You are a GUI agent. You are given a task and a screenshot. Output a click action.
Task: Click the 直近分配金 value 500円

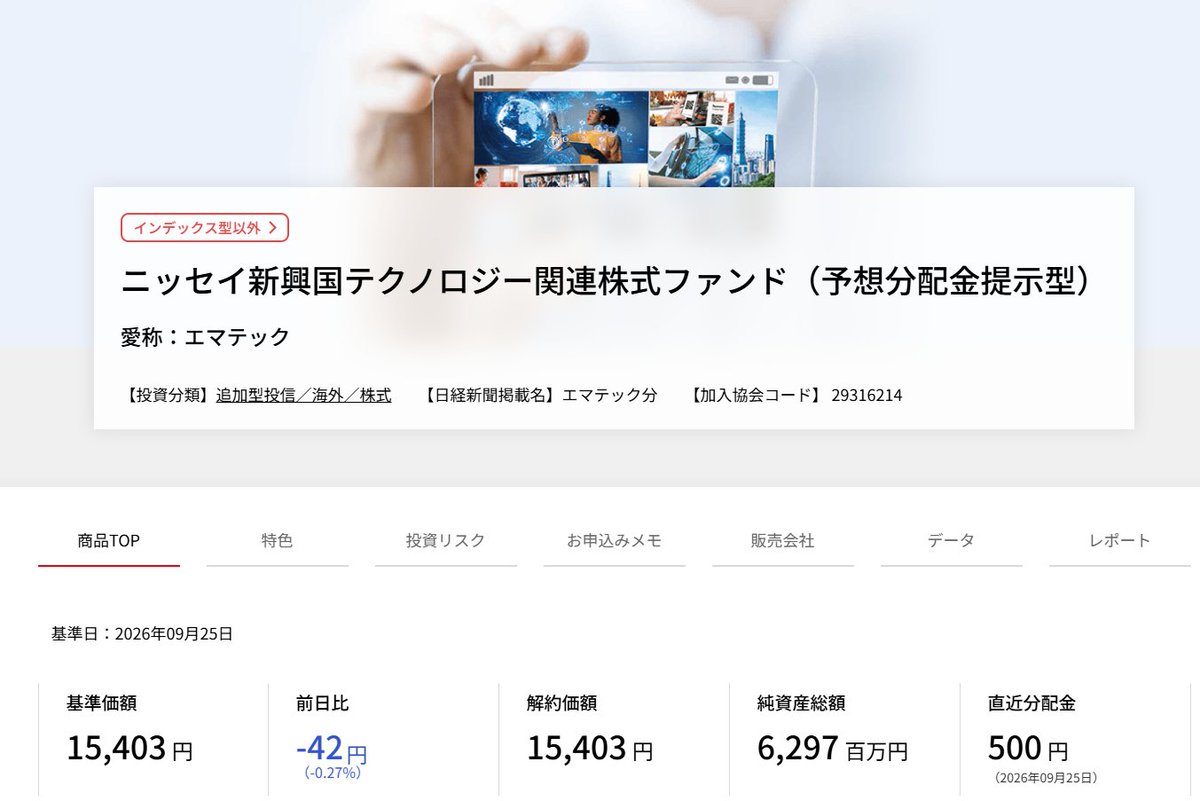1028,748
